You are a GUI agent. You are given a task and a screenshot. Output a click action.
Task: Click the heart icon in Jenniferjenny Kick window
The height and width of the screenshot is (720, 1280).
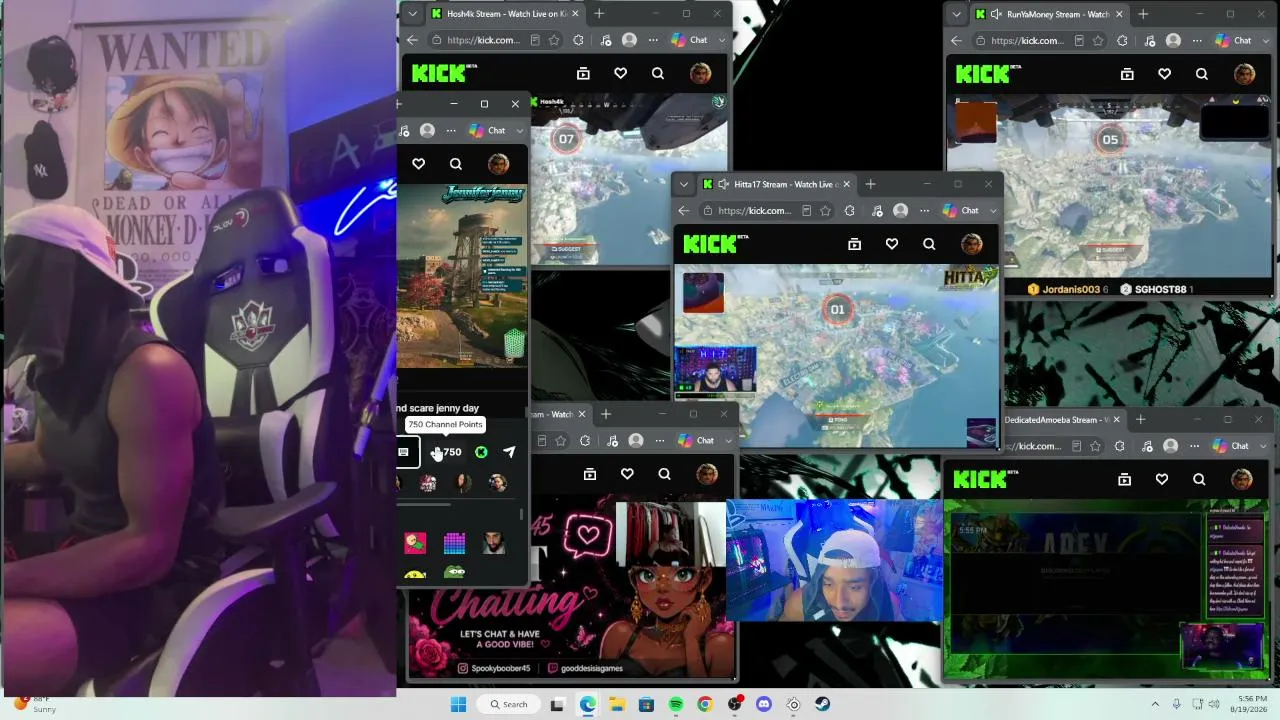(419, 163)
